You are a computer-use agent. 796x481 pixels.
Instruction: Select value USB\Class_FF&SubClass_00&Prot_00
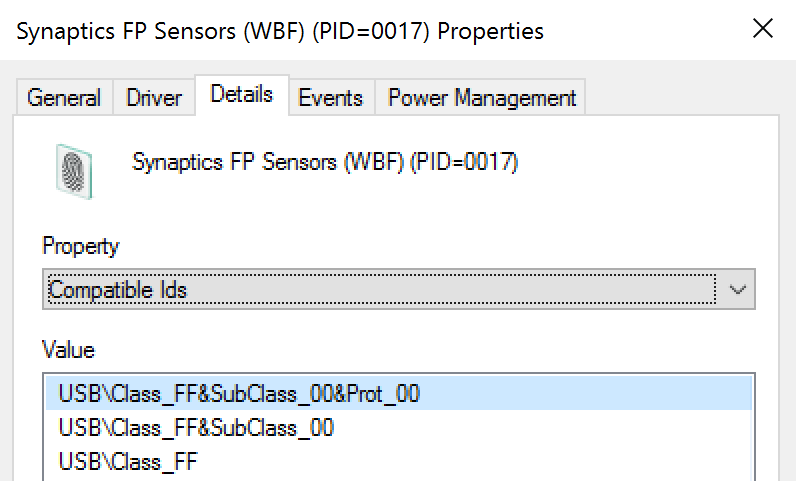[x=239, y=394]
